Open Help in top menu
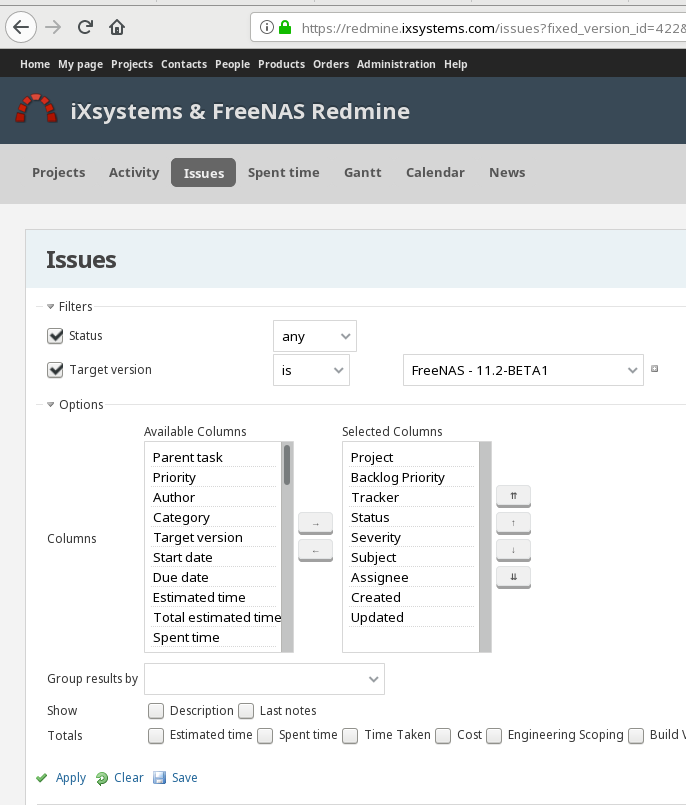Viewport: 686px width, 805px height. click(455, 64)
